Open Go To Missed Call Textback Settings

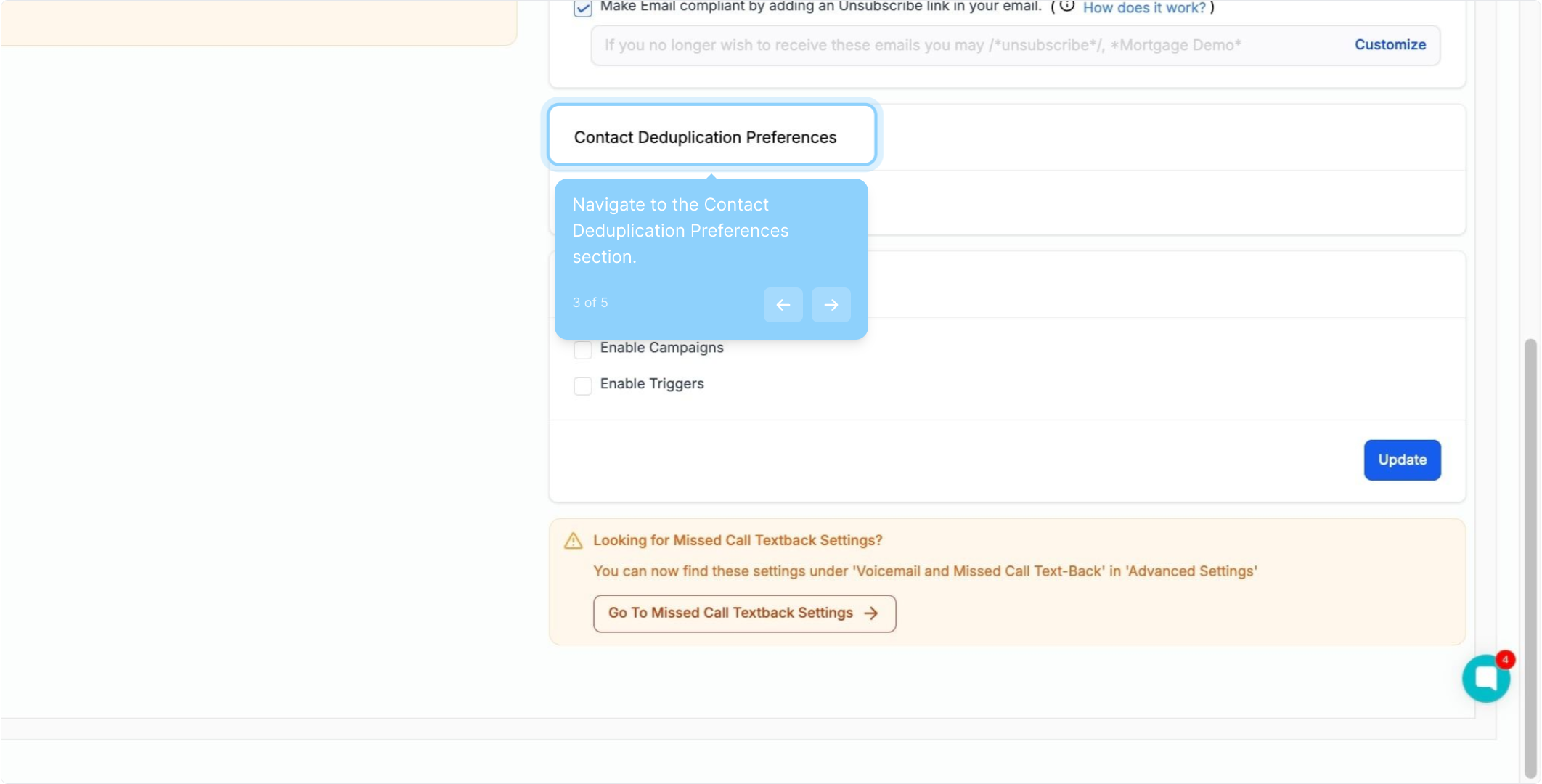(x=743, y=613)
